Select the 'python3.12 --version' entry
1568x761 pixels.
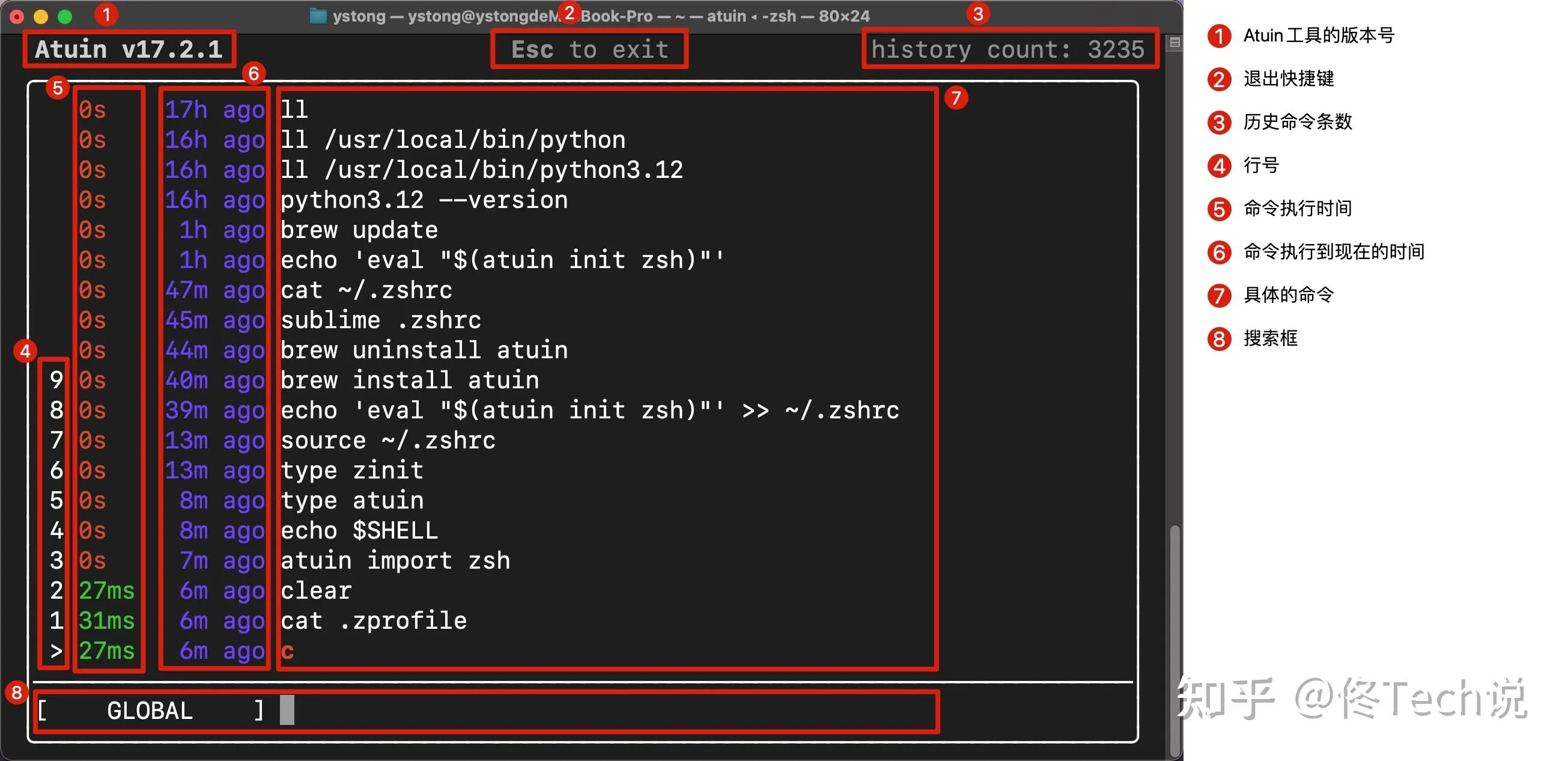coord(424,200)
